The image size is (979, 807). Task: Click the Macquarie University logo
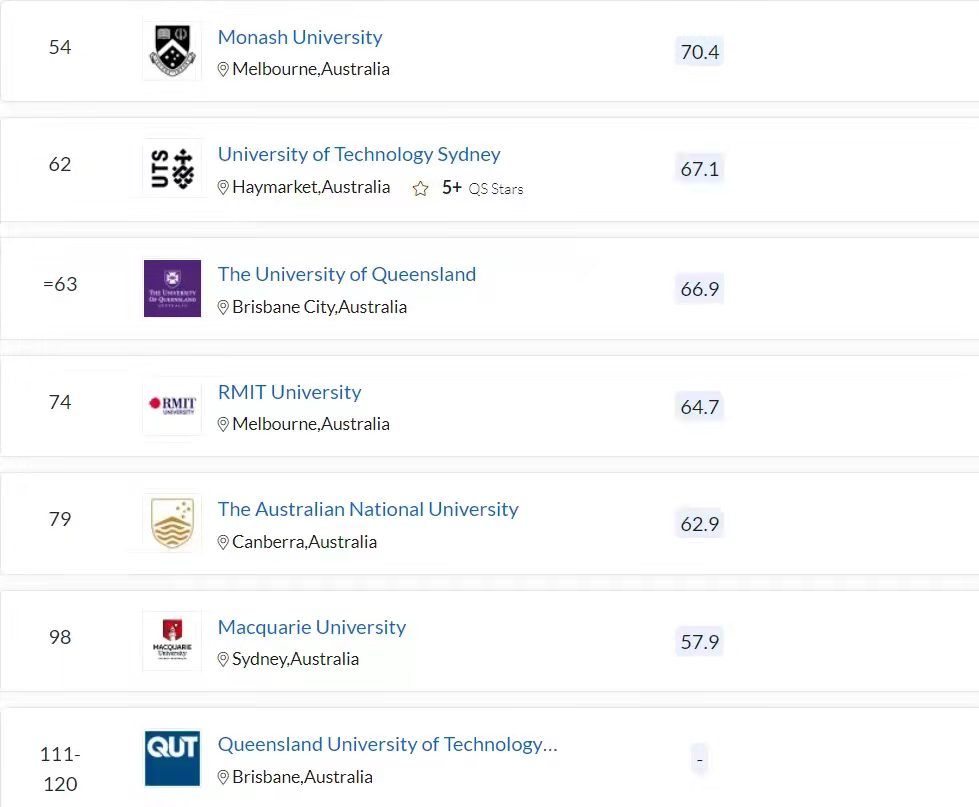(172, 640)
